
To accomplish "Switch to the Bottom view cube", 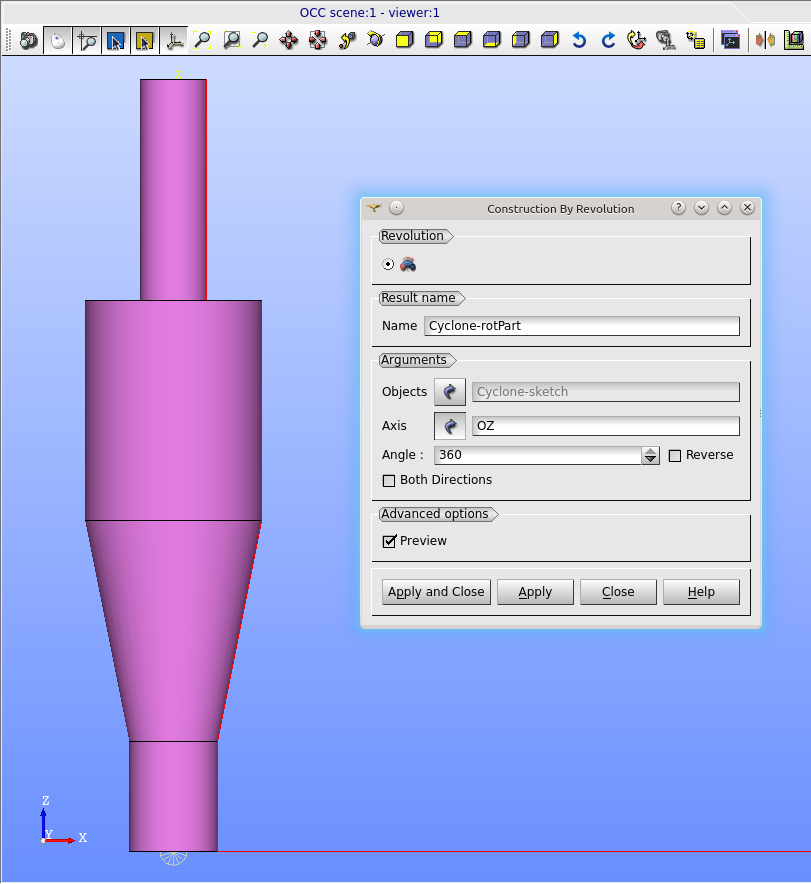I will coord(492,40).
